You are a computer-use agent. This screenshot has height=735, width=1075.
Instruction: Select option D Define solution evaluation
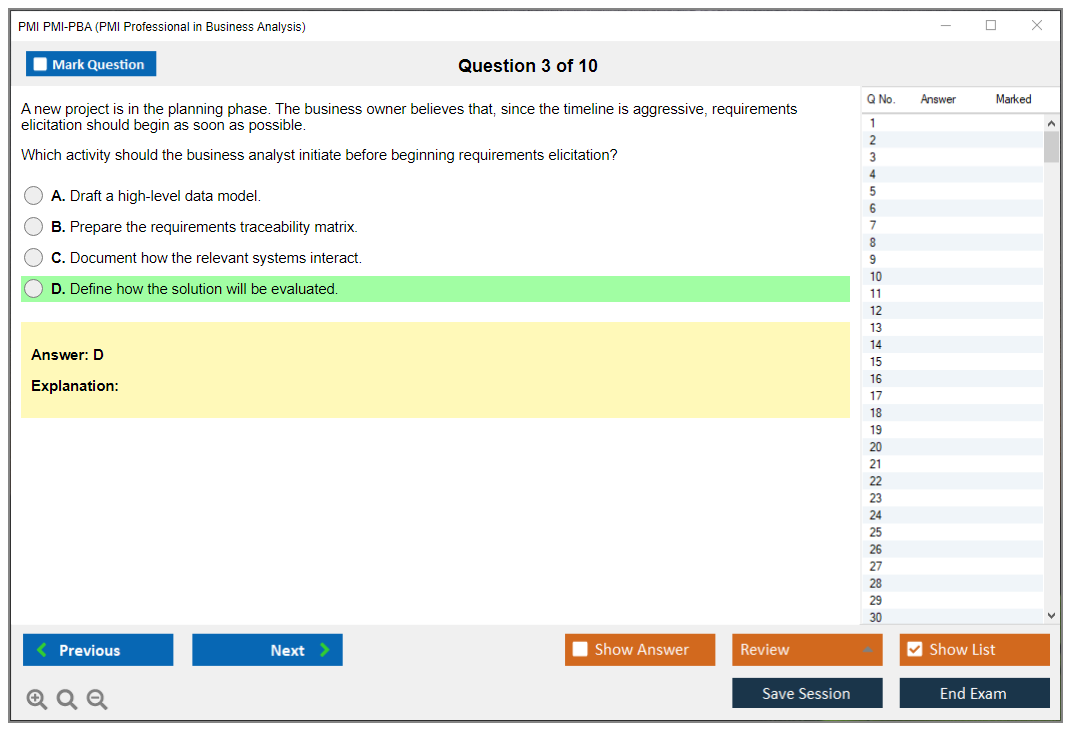34,289
